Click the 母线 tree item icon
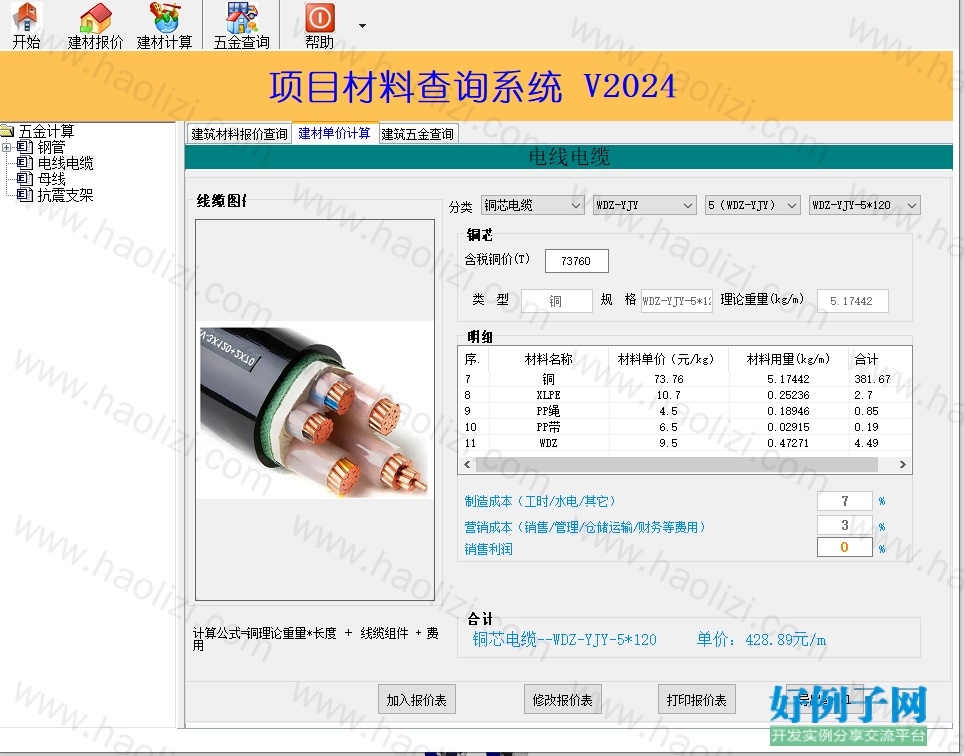964x756 pixels. [25, 179]
